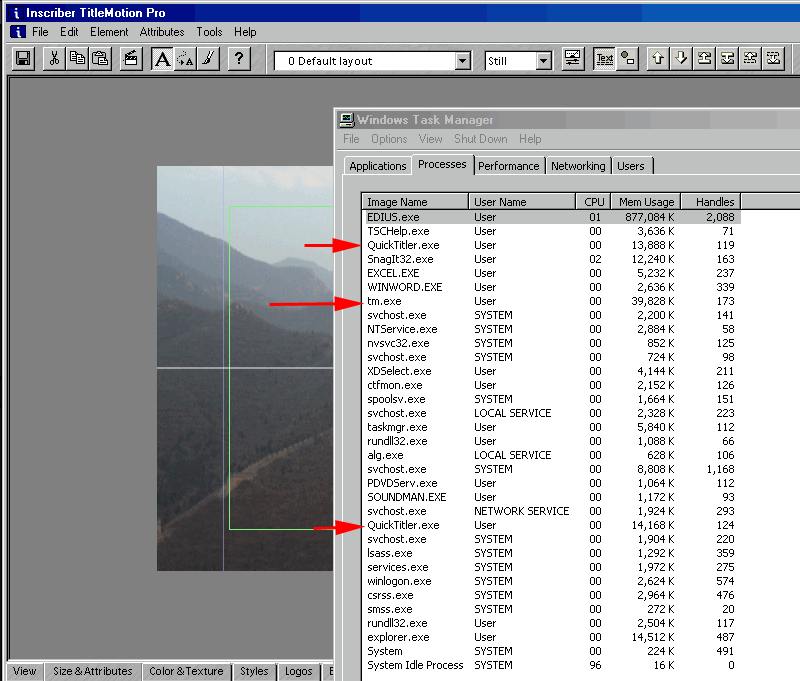Open the Help menu in TitleMotion Pro

[x=245, y=32]
